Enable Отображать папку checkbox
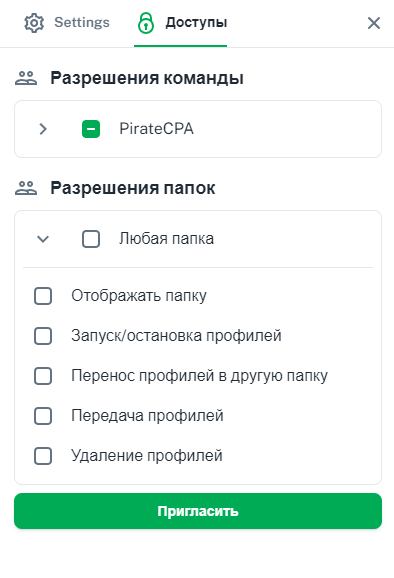Viewport: 394px width, 578px height. coord(43,296)
